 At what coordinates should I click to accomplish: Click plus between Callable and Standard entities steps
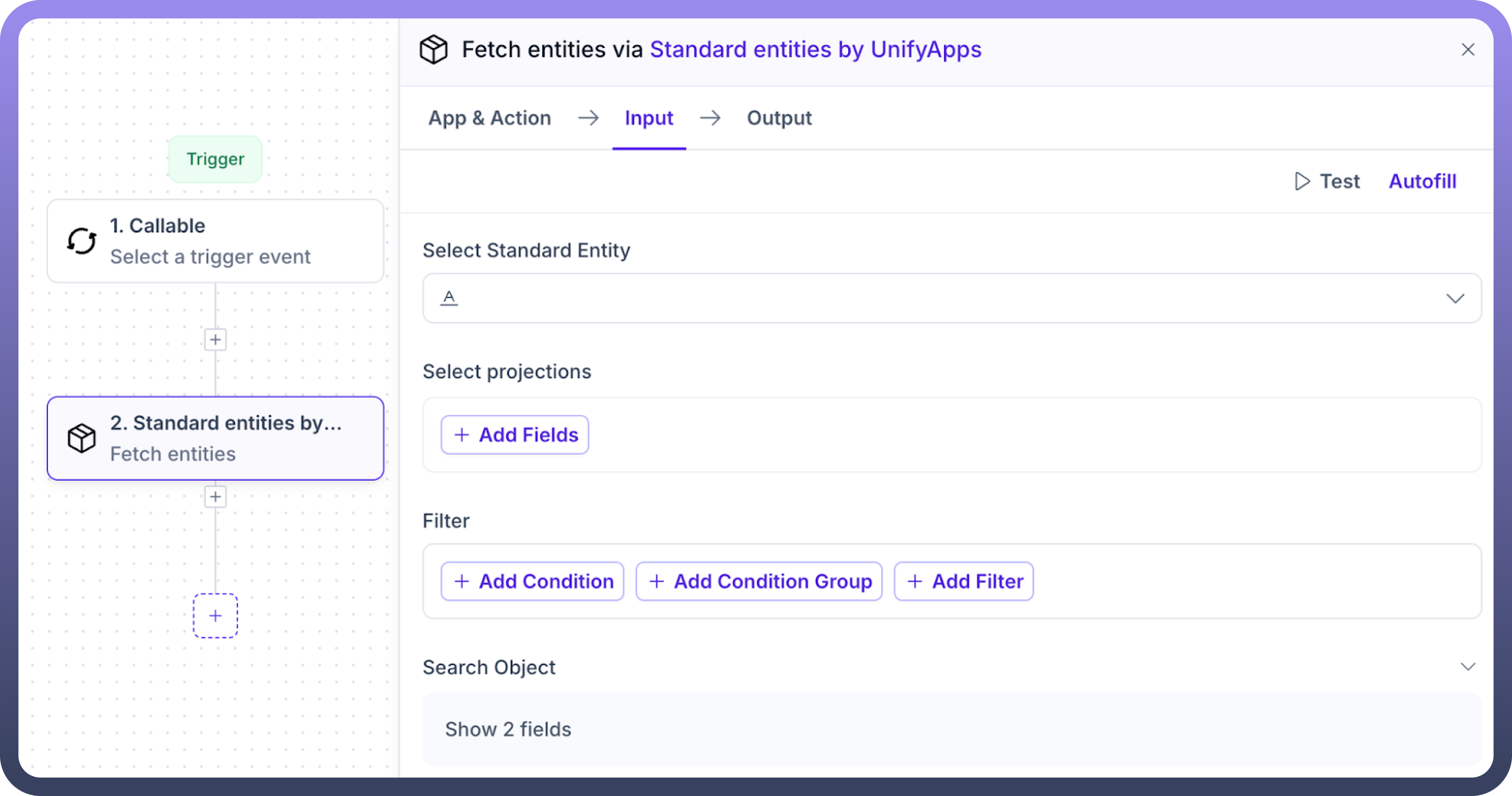pos(215,339)
